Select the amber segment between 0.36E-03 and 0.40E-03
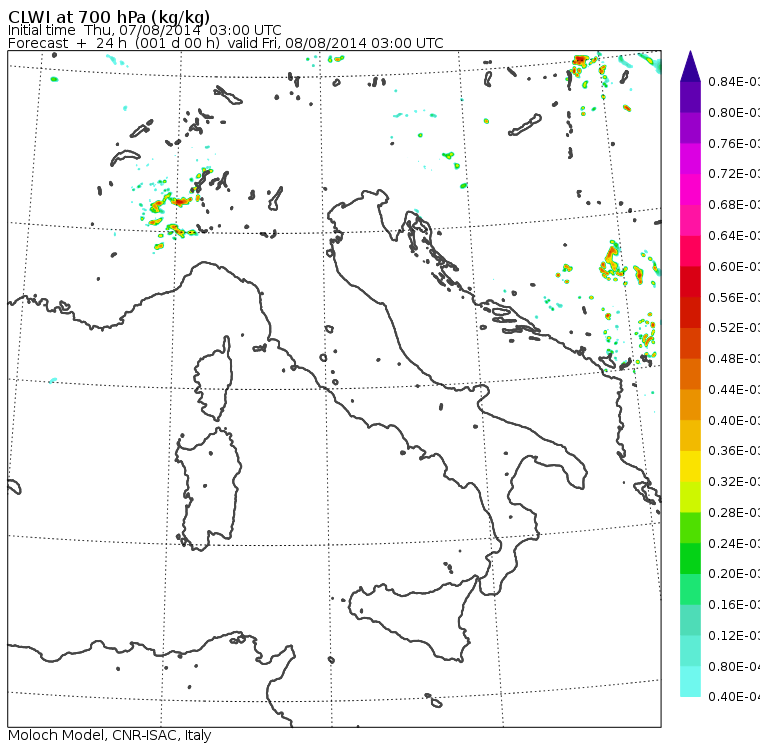Screen dimensions: 760x749 (x=690, y=436)
